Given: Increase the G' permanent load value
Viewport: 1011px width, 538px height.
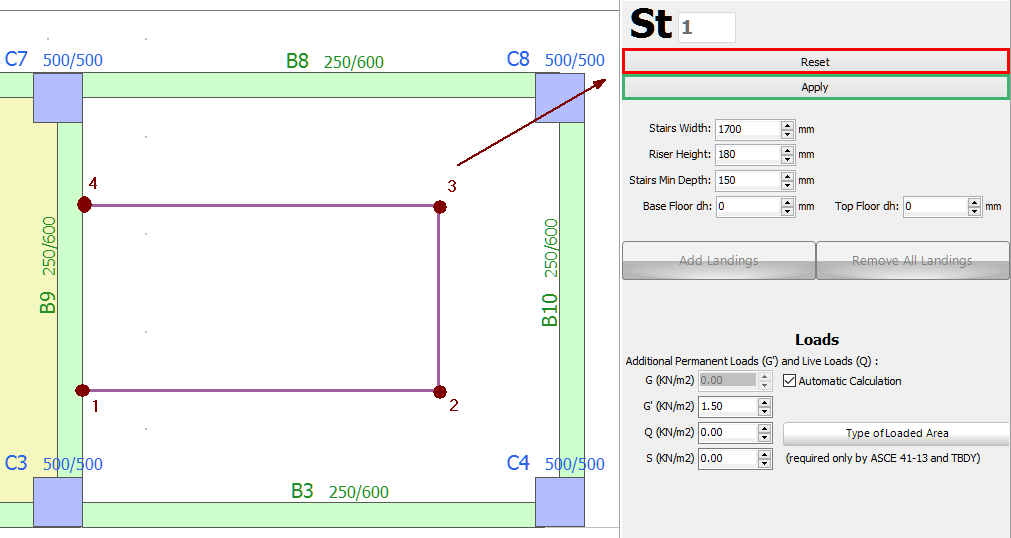Looking at the screenshot, I should tap(765, 402).
